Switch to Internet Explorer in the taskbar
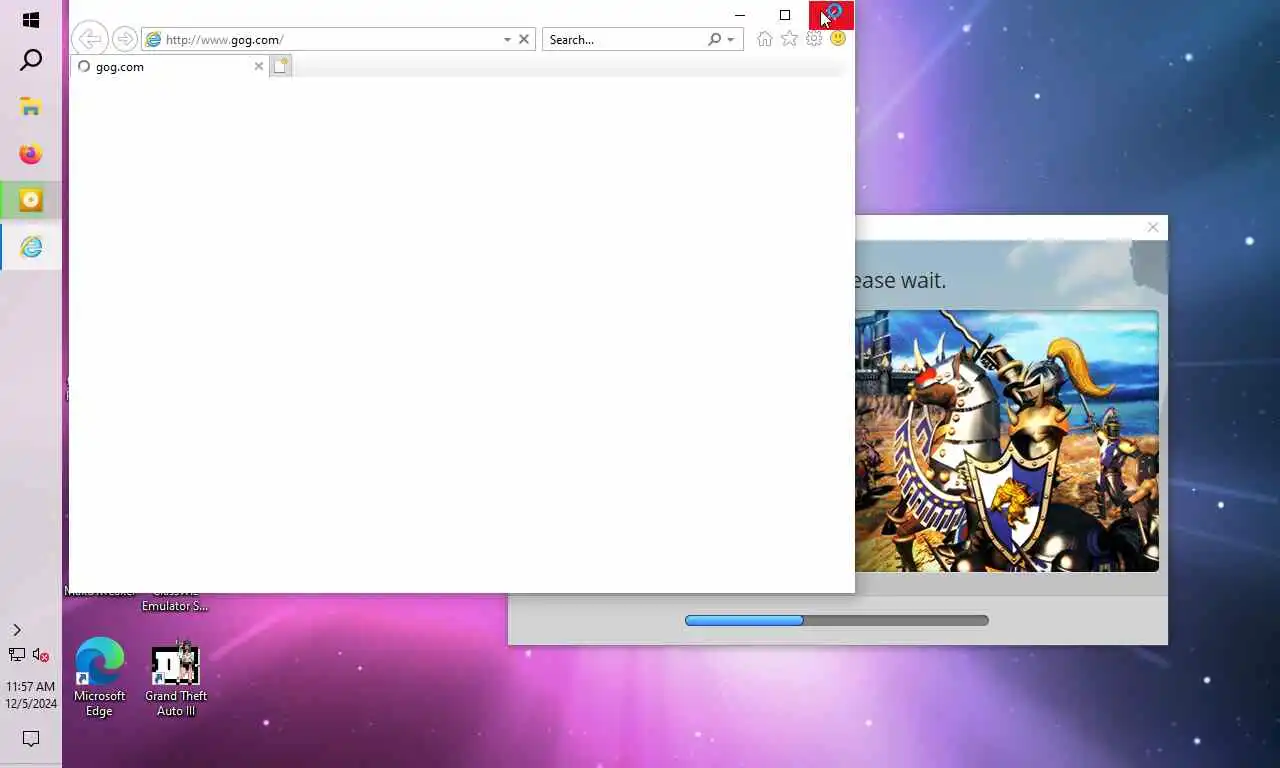Screen dimensions: 1280x768 tap(31, 247)
